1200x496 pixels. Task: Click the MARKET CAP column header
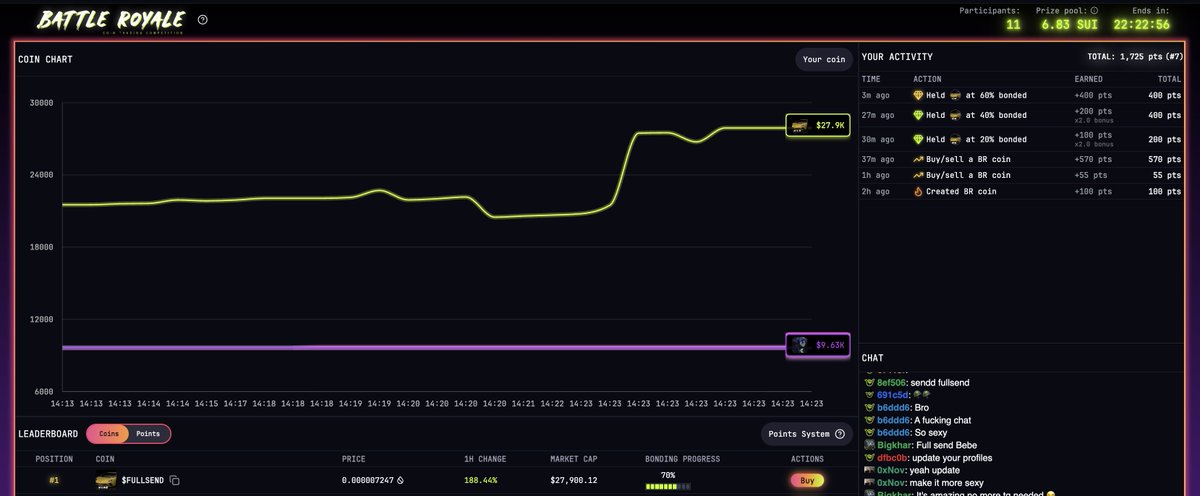(574, 459)
